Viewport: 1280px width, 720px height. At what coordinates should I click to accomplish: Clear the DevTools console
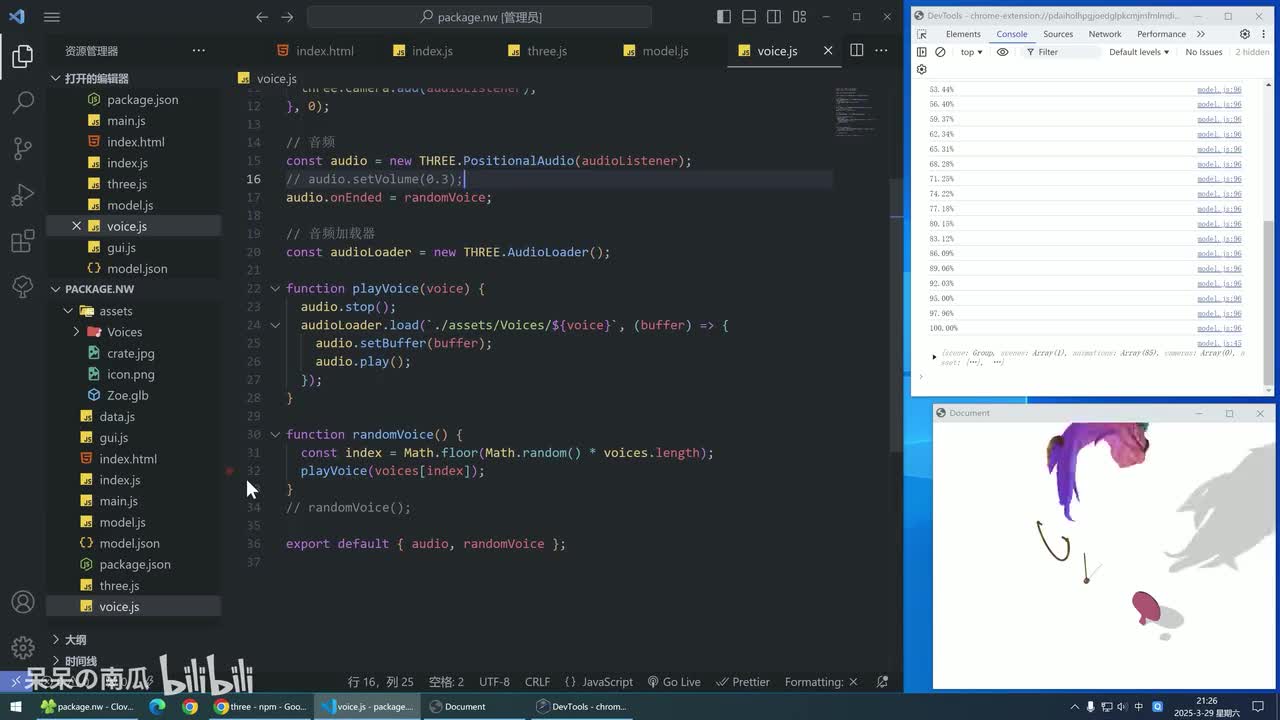tap(940, 52)
